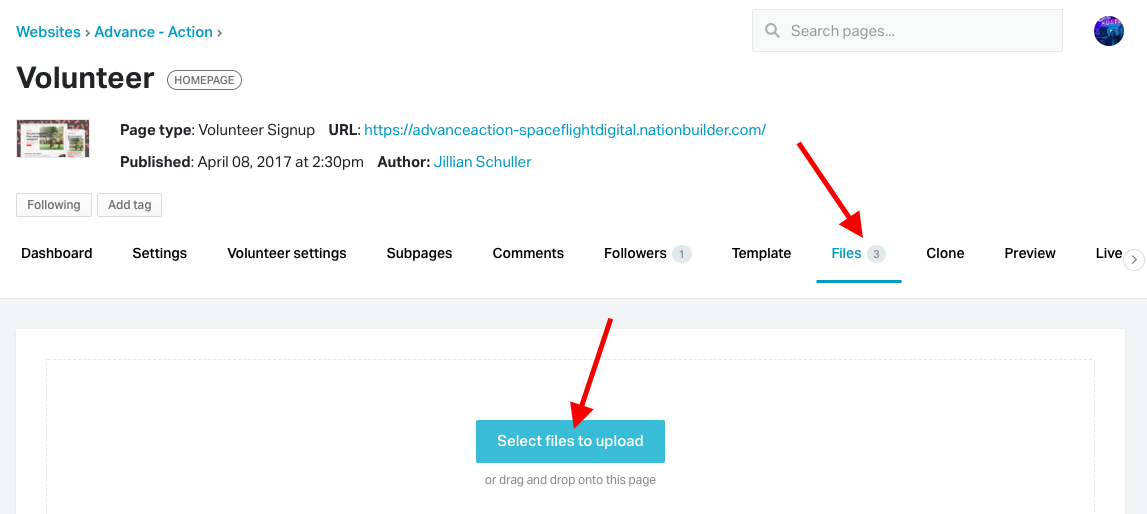Open the Volunteer settings tab
1147x514 pixels.
tap(287, 253)
